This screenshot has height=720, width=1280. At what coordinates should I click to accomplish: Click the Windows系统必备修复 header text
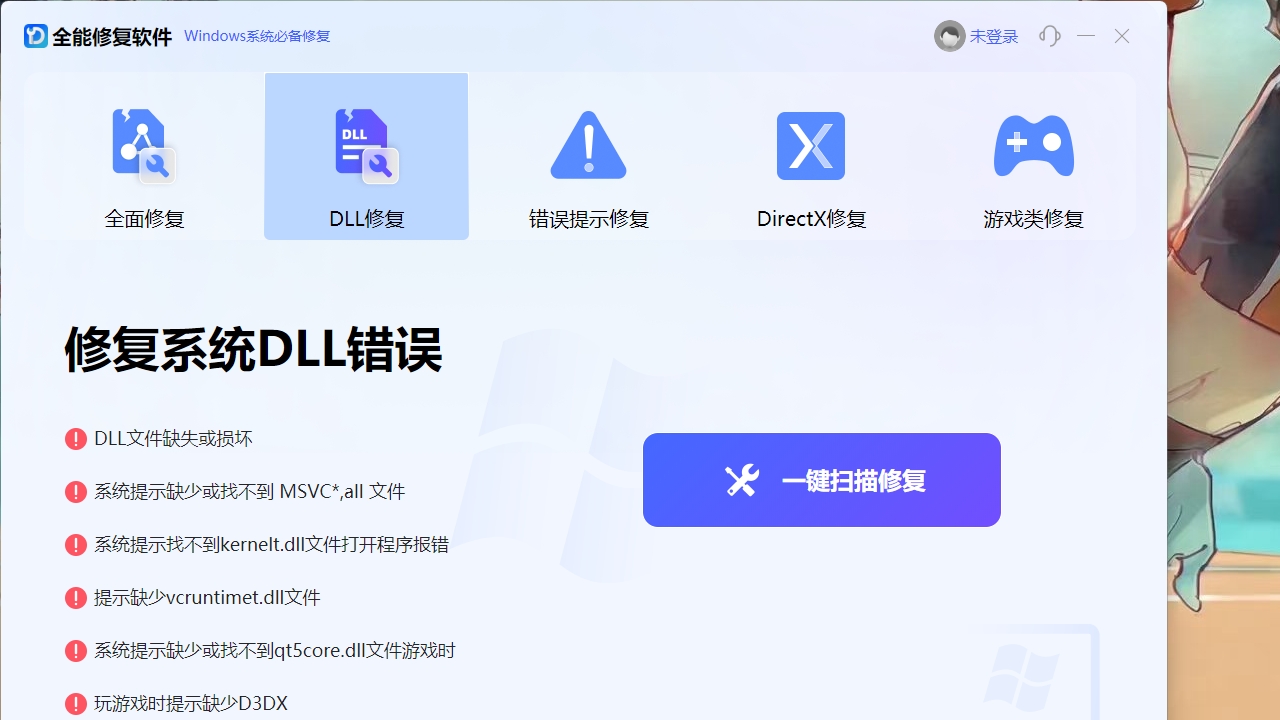tap(256, 36)
